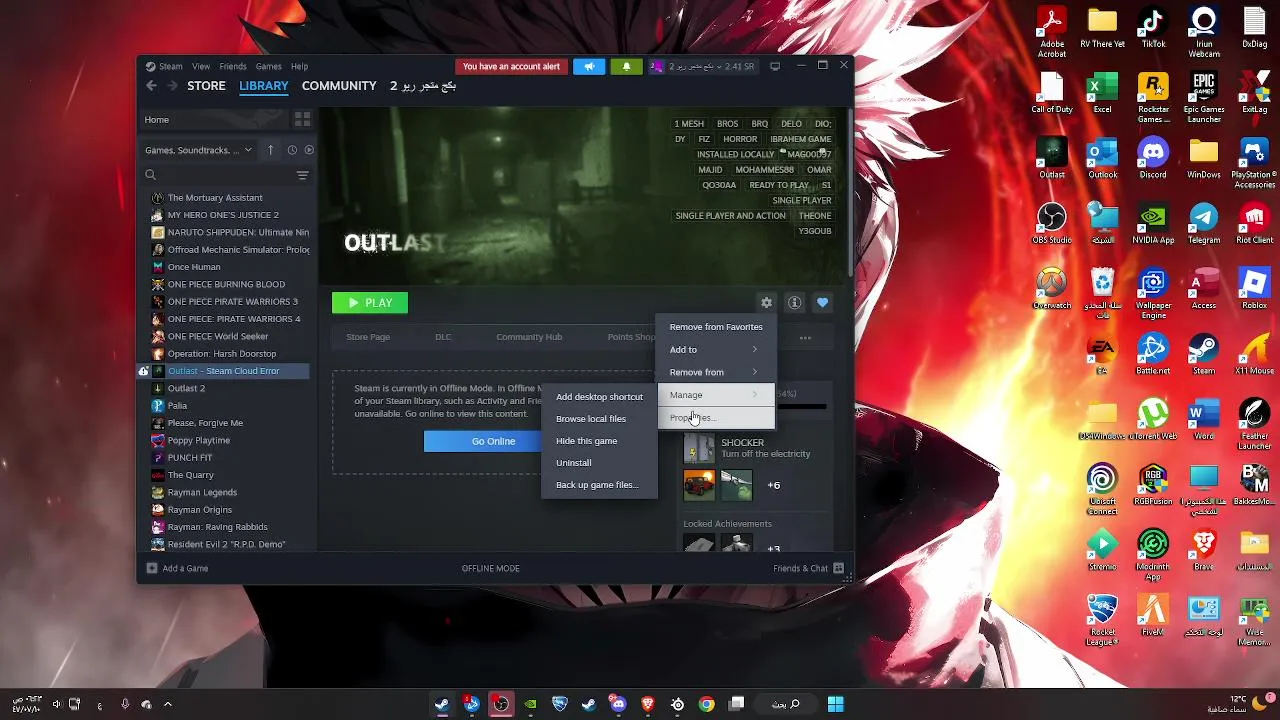This screenshot has width=1280, height=720.
Task: Switch to the COMMUNITY tab
Action: pos(339,86)
